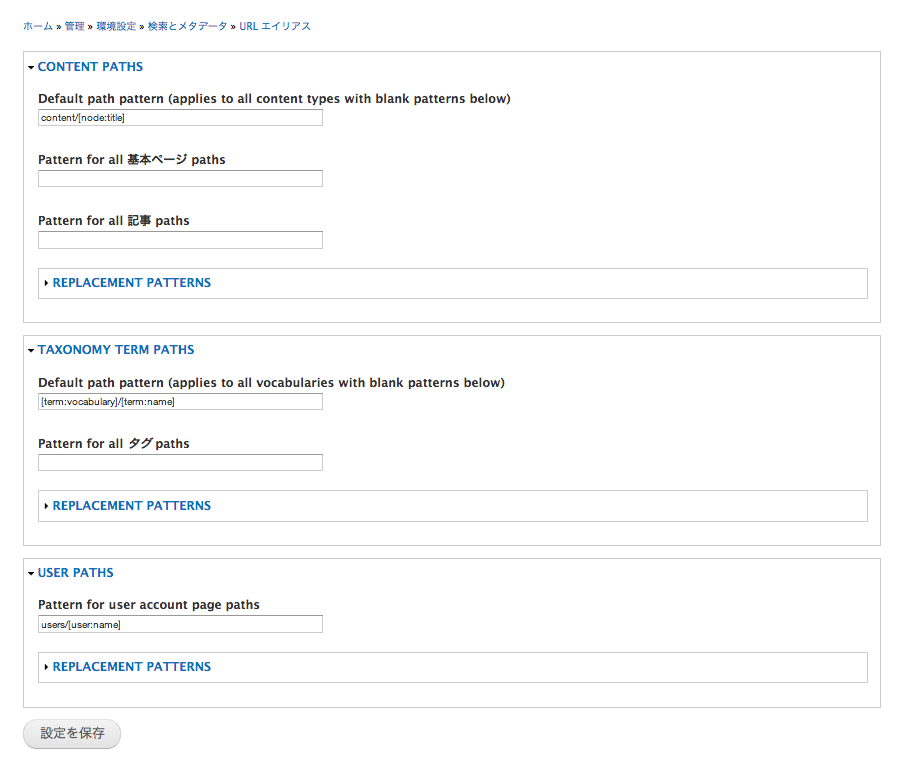Image resolution: width=899 pixels, height=769 pixels.
Task: Go to ホーム breadcrumb link
Action: pyautogui.click(x=38, y=26)
